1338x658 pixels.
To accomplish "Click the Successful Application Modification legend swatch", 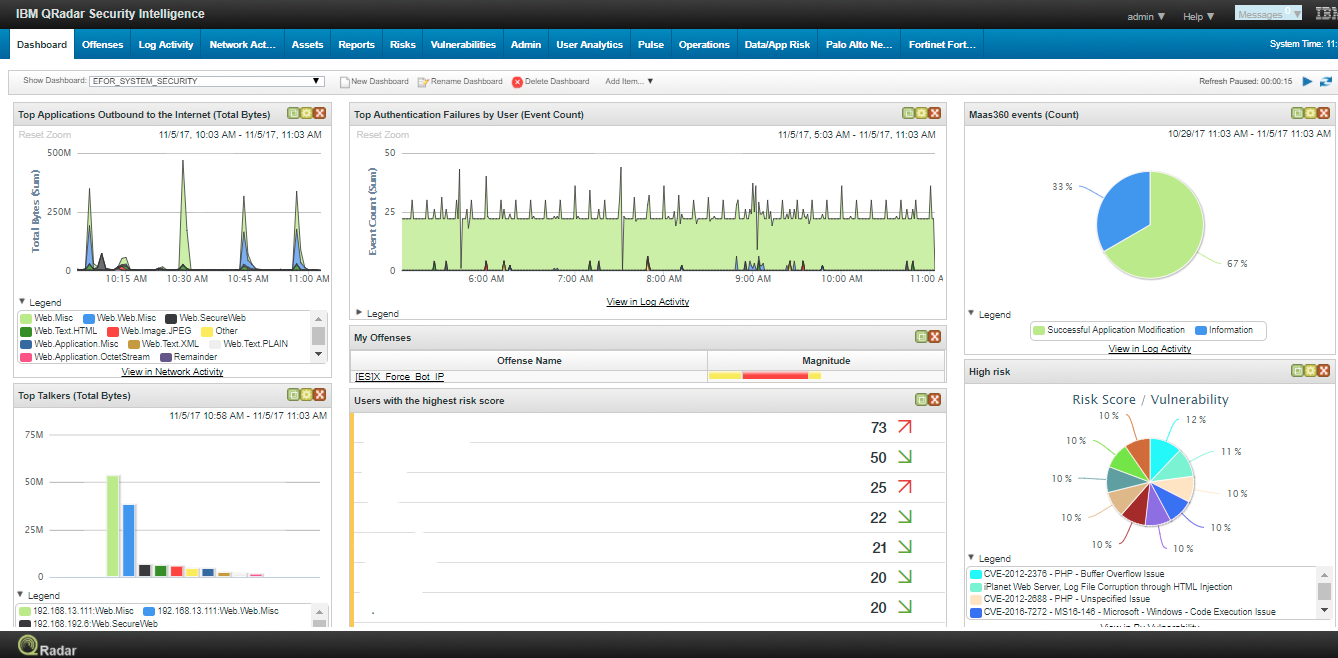I will 1039,330.
